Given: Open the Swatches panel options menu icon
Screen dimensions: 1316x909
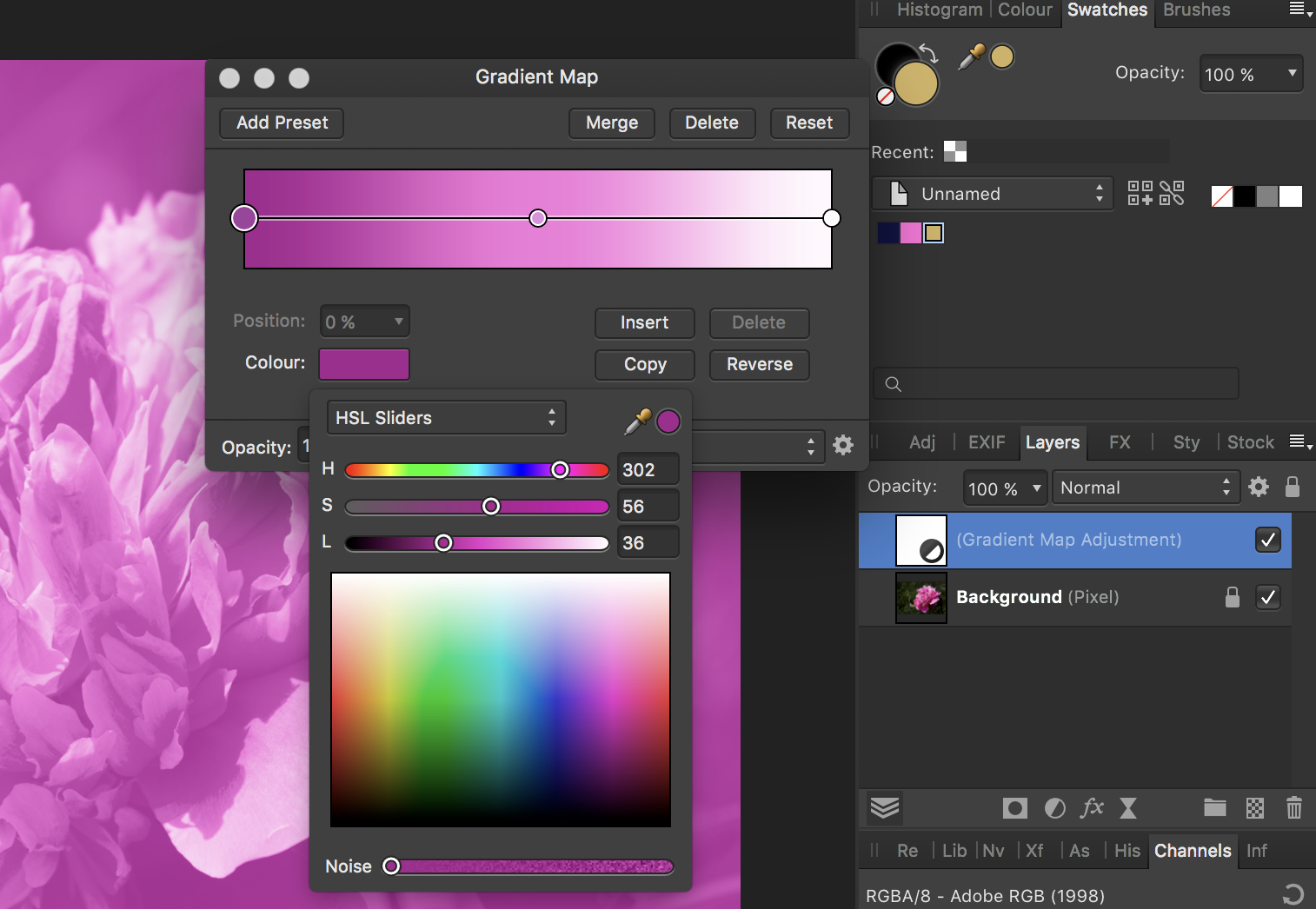Looking at the screenshot, I should pos(1300,10).
